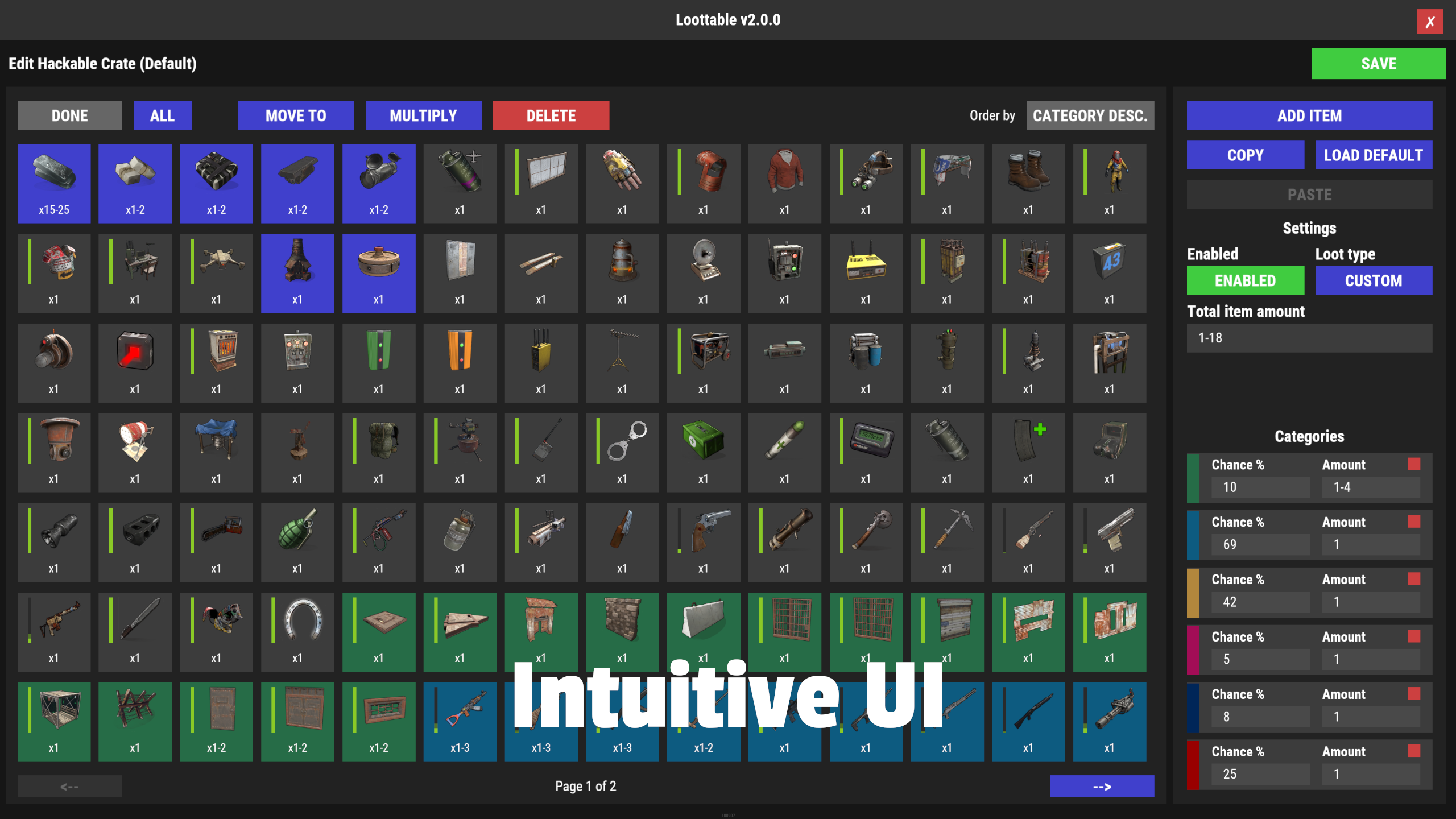The width and height of the screenshot is (1456, 819).
Task: Select the yellow Wi-Fi router box item
Action: click(865, 272)
